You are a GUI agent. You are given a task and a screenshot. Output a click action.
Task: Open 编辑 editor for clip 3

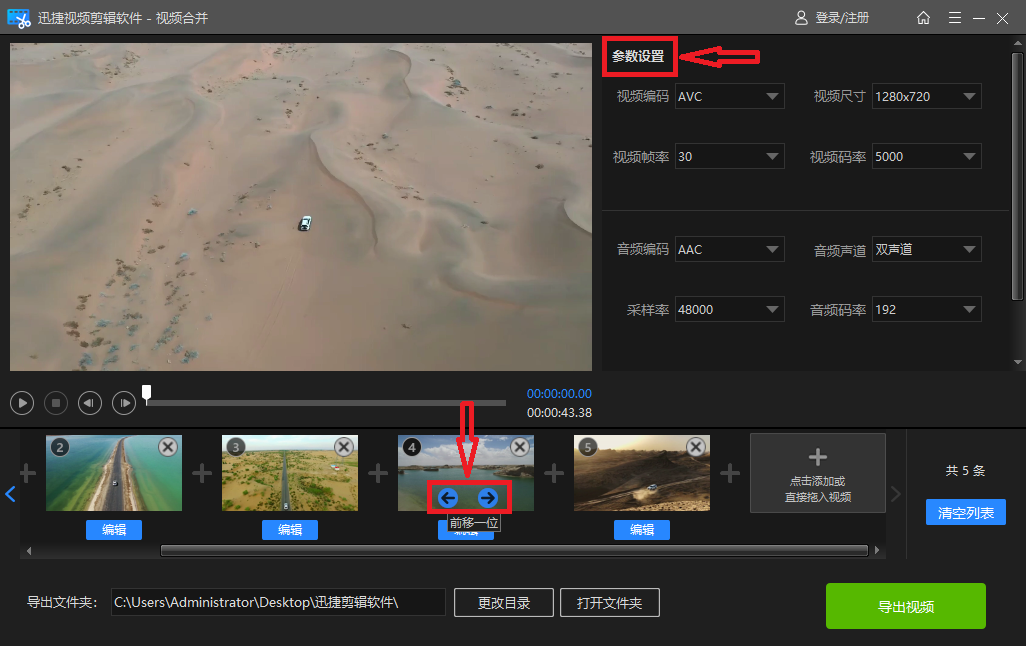[x=289, y=530]
